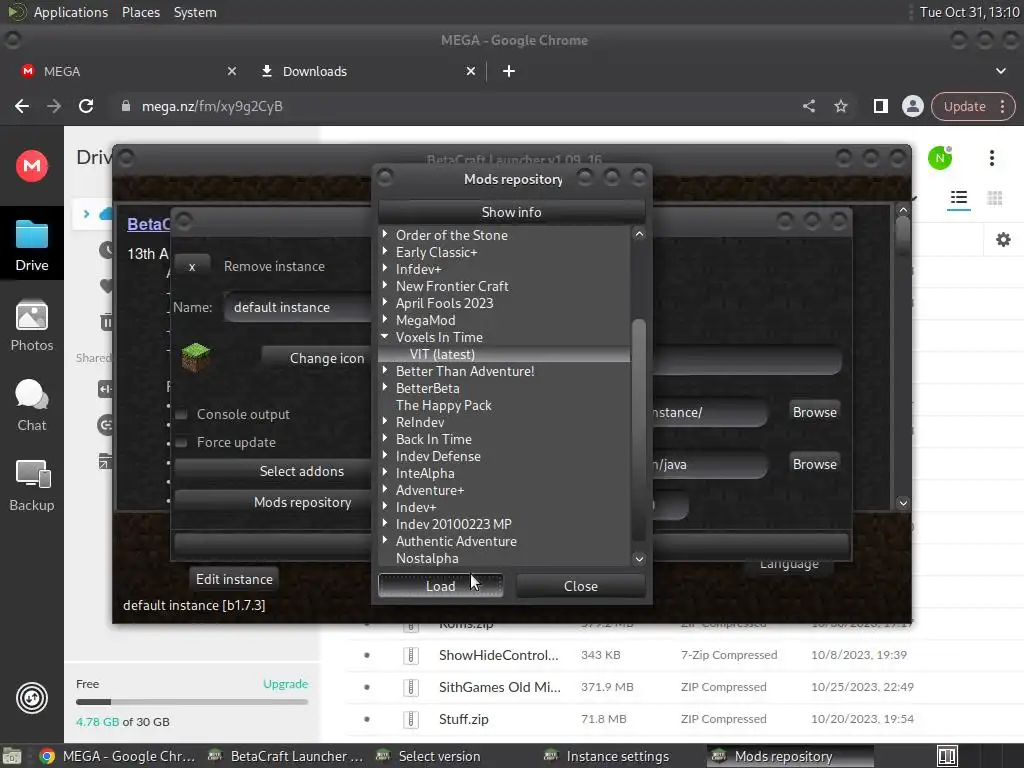Viewport: 1024px width, 768px height.
Task: Enable Console output checkbox
Action: click(182, 414)
